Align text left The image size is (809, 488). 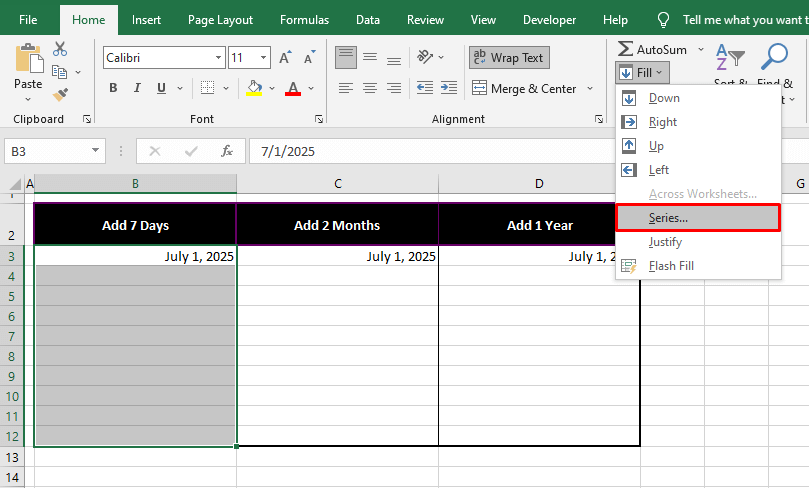[x=346, y=88]
